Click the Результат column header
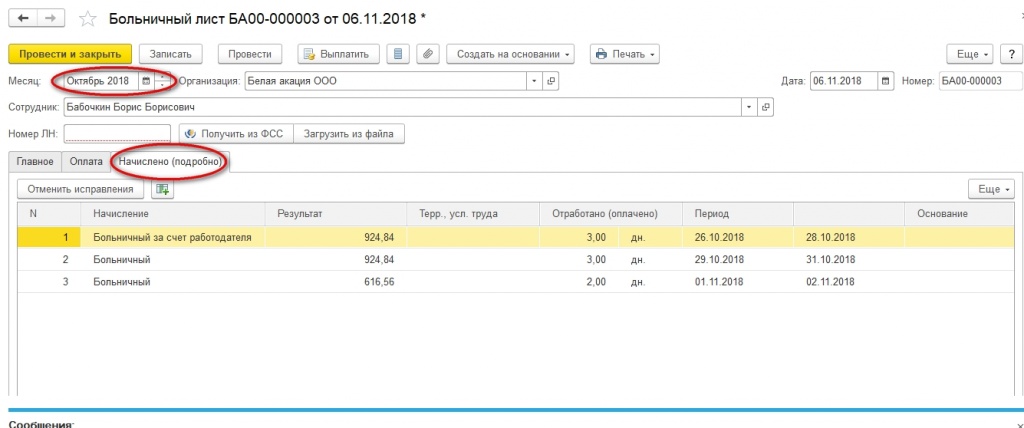Image resolution: width=1024 pixels, height=428 pixels. 337,214
